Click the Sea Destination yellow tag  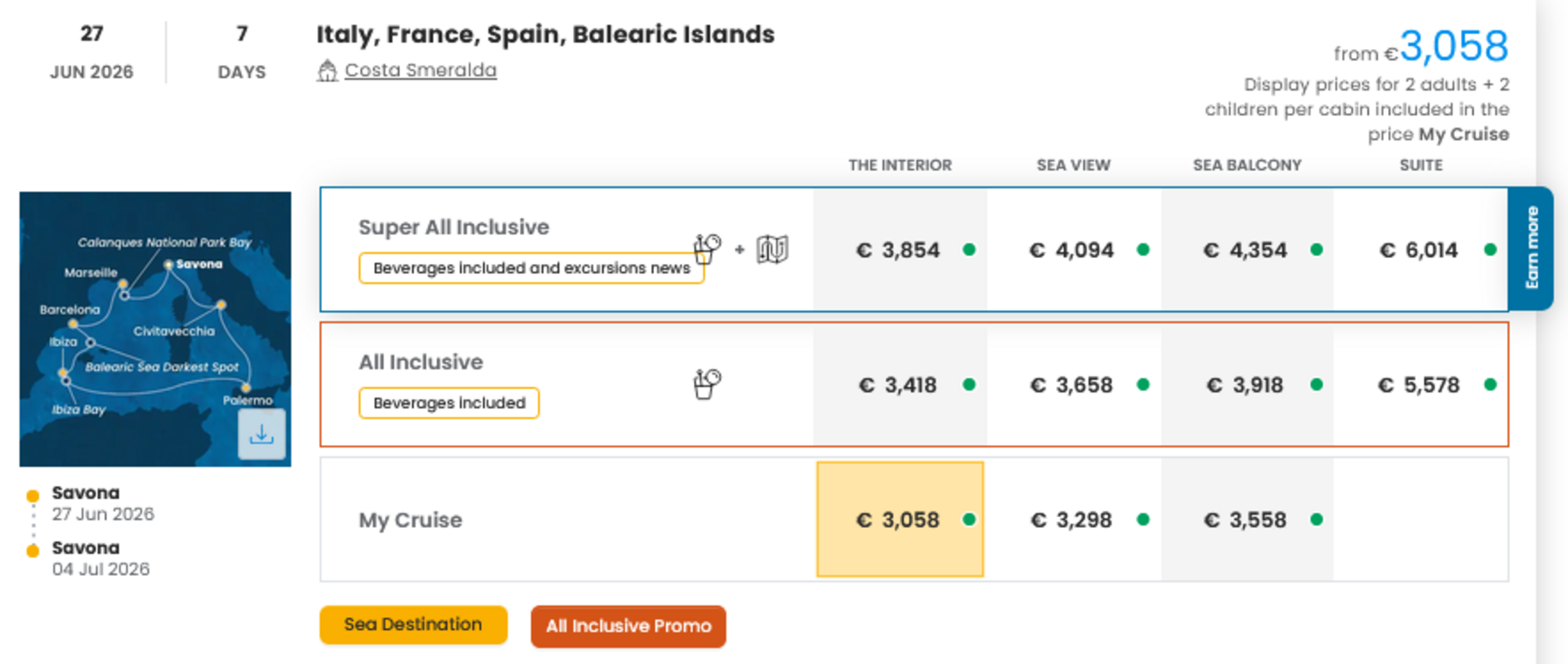coord(413,625)
